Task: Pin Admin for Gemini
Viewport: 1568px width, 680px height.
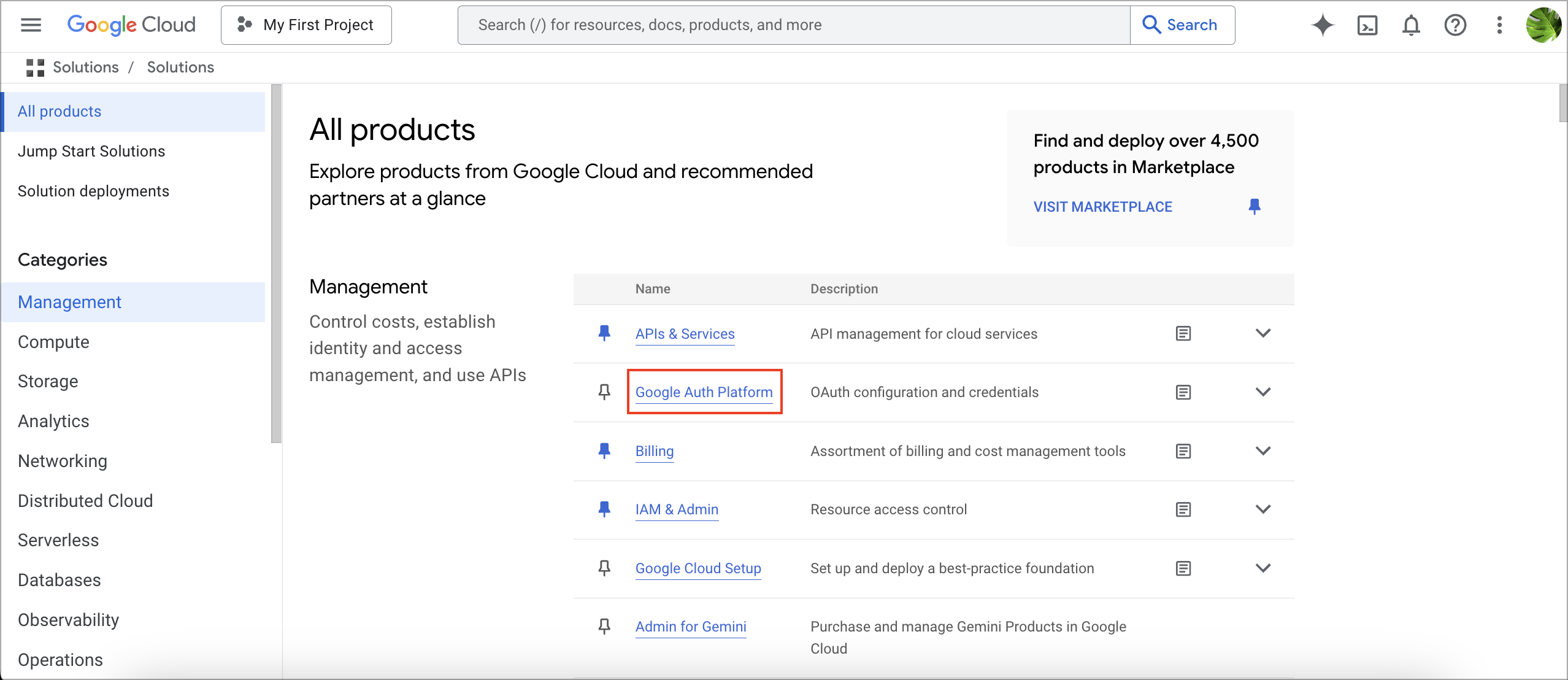Action: pos(604,627)
